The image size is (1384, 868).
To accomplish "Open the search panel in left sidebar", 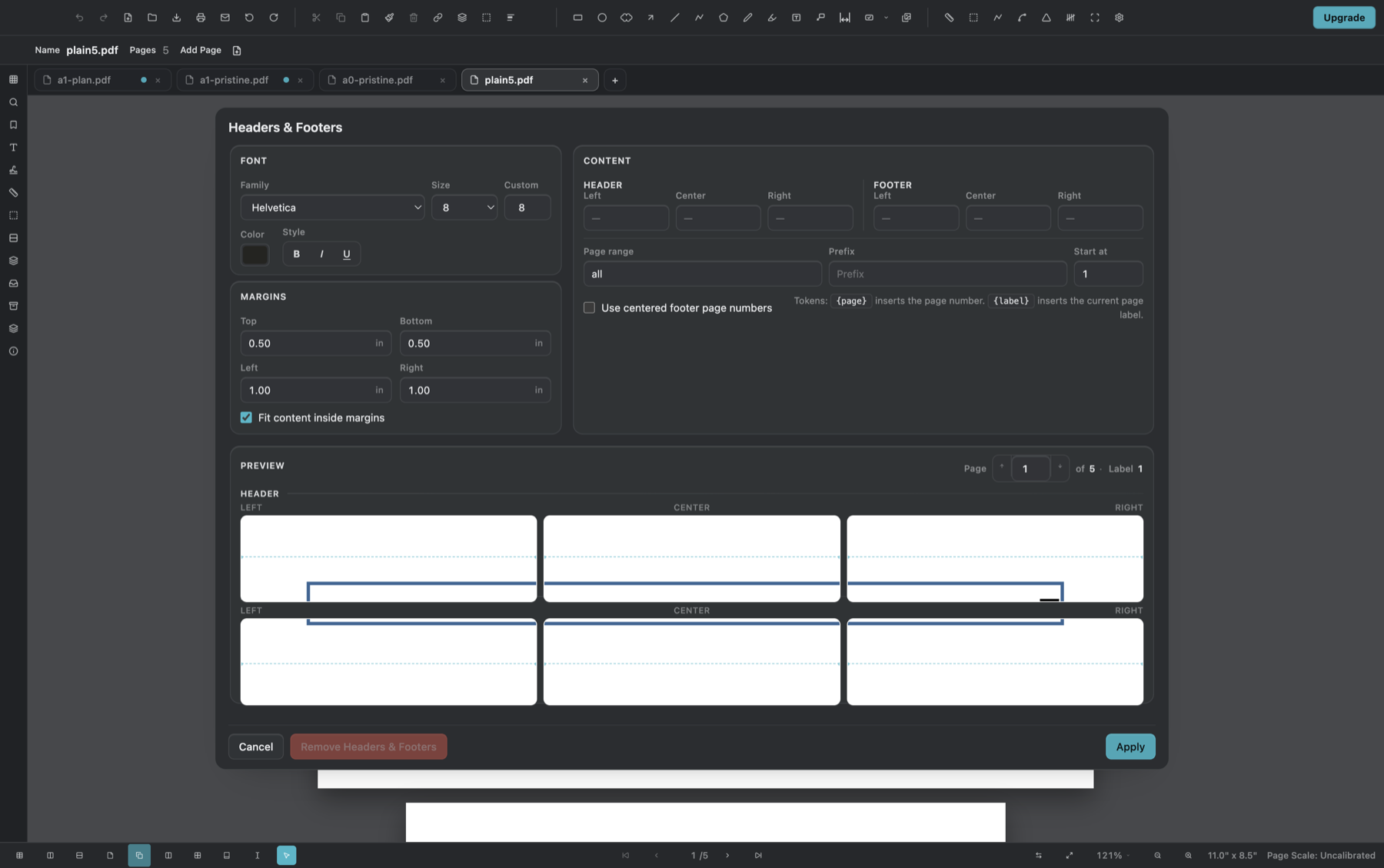I will (x=13, y=102).
